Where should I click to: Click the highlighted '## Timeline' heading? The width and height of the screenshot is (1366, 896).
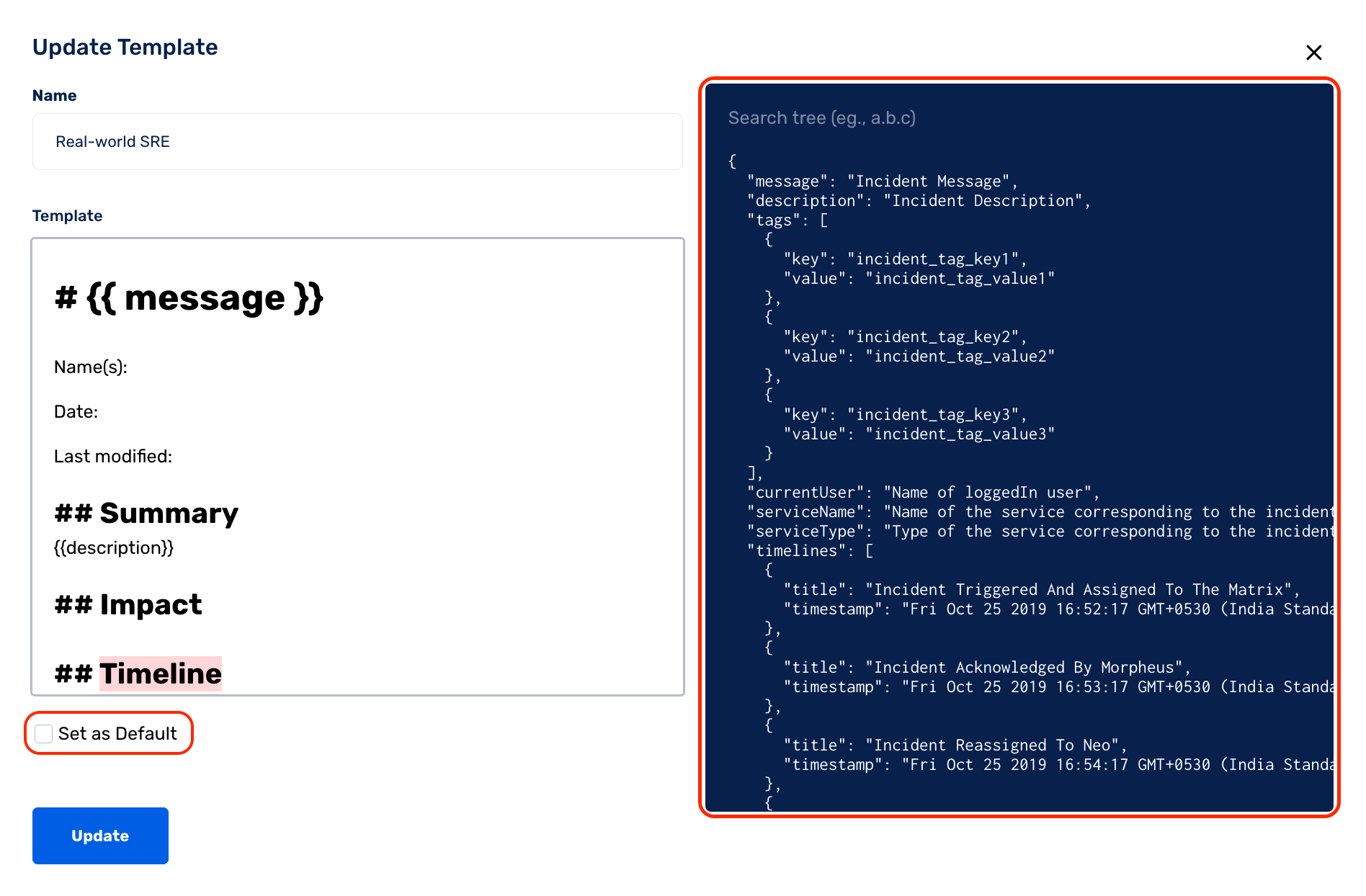[138, 673]
